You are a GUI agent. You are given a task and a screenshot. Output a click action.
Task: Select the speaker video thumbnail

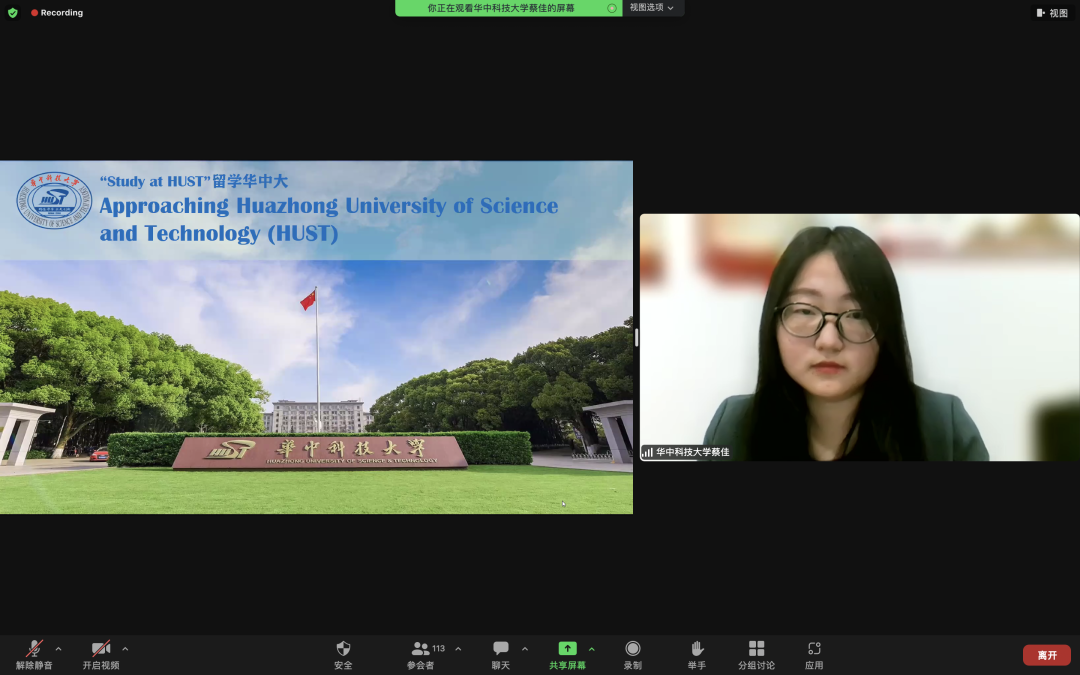click(x=859, y=337)
